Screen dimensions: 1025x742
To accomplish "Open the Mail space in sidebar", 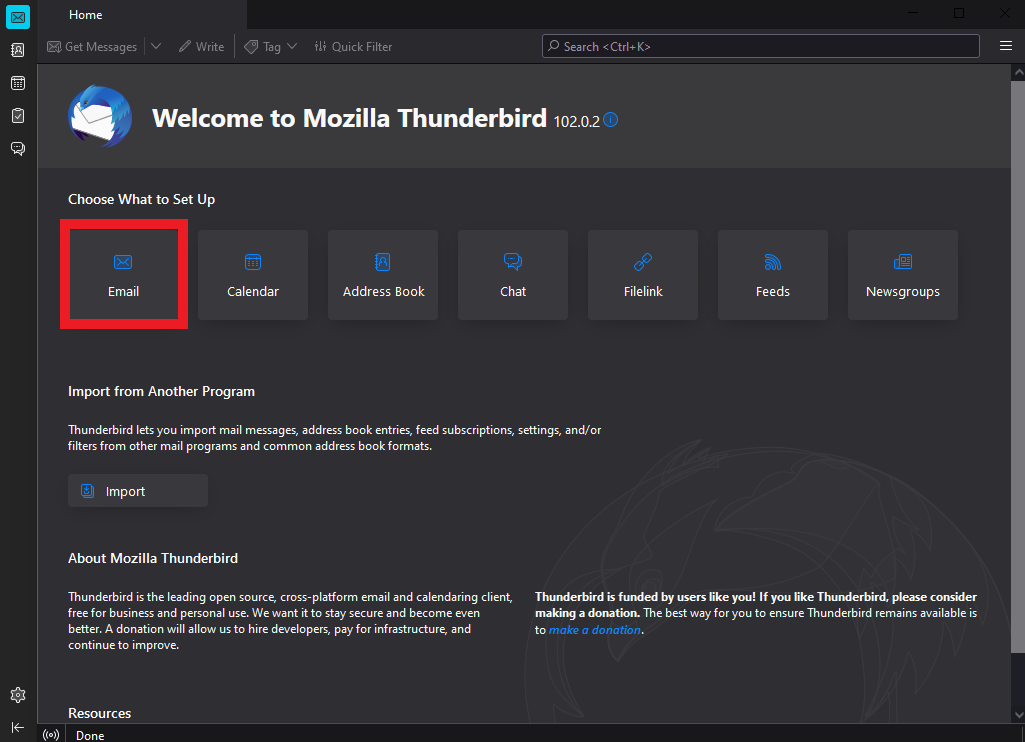I will (x=18, y=17).
